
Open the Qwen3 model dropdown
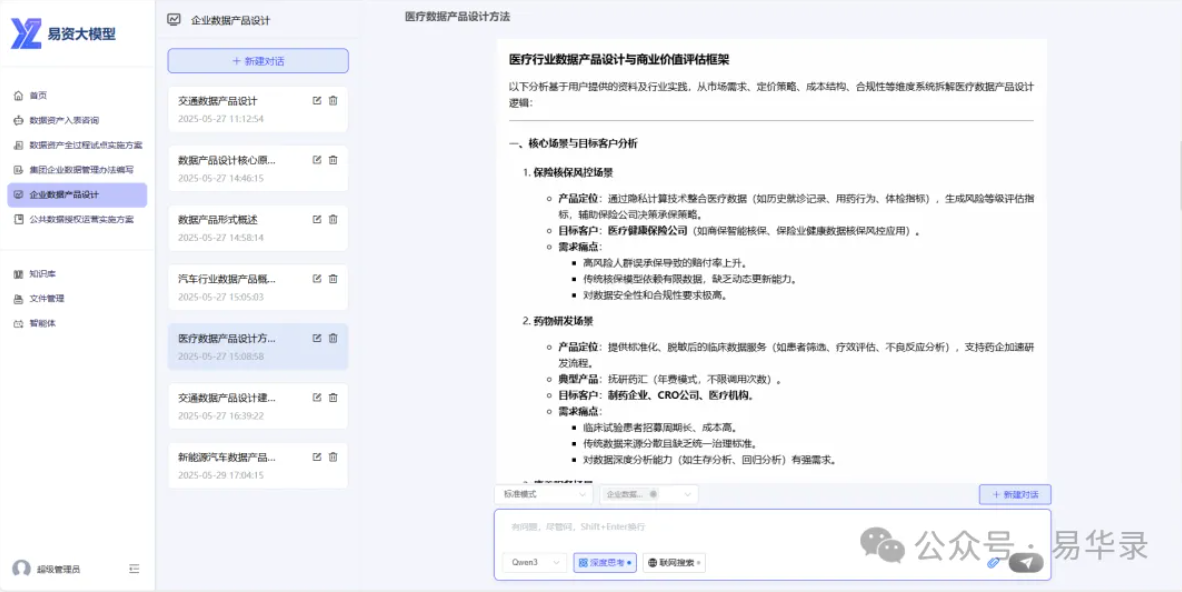(534, 563)
